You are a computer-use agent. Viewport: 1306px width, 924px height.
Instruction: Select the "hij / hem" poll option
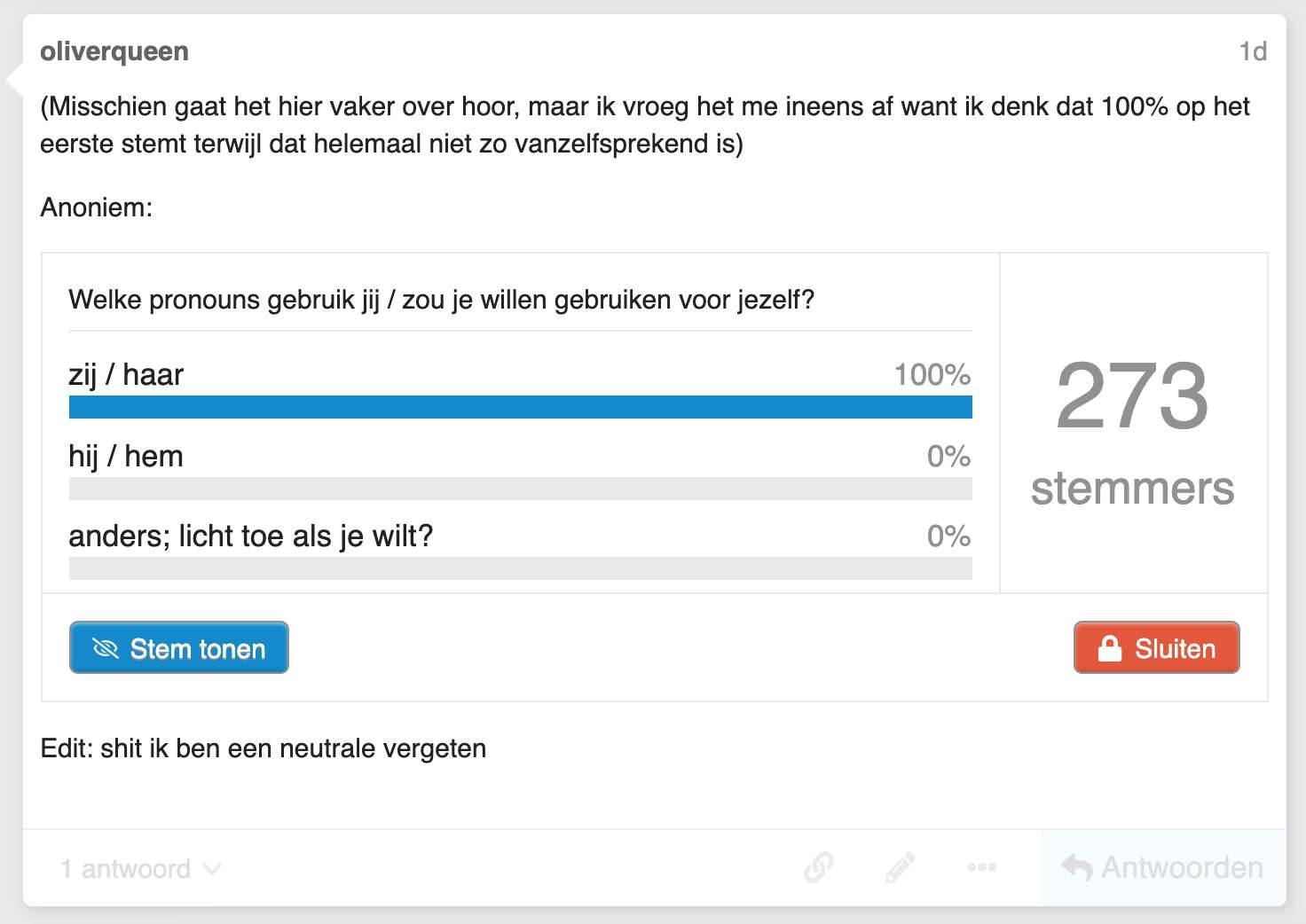(x=126, y=457)
